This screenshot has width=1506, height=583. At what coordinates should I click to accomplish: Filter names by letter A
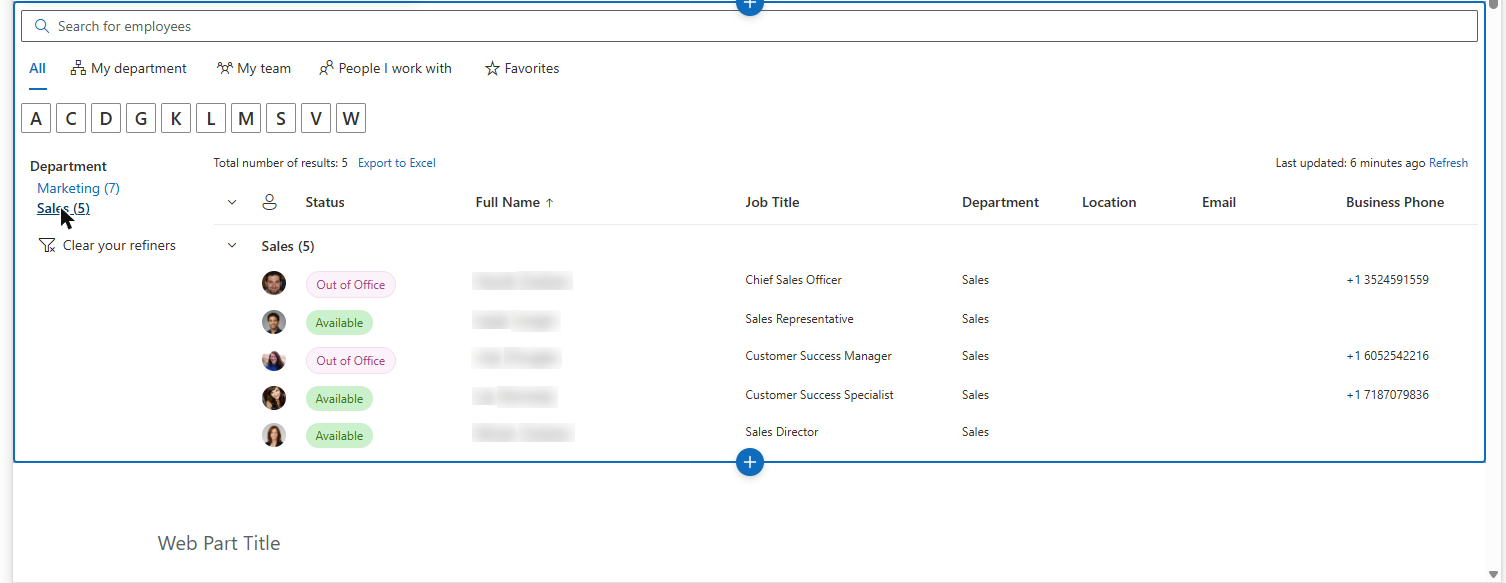pyautogui.click(x=36, y=119)
